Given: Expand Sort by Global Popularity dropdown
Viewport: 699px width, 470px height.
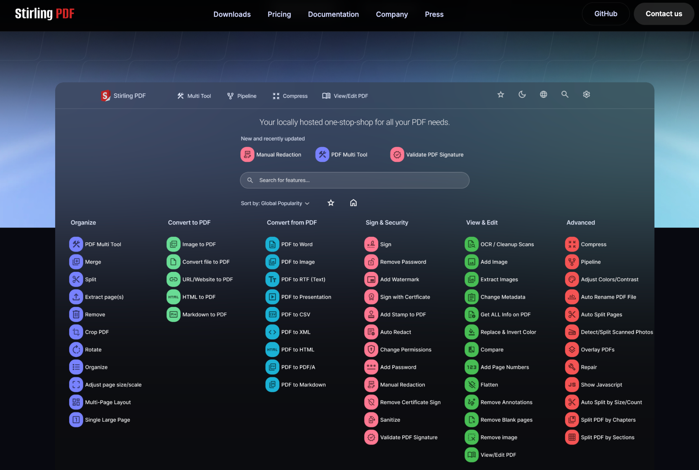Looking at the screenshot, I should click(275, 203).
